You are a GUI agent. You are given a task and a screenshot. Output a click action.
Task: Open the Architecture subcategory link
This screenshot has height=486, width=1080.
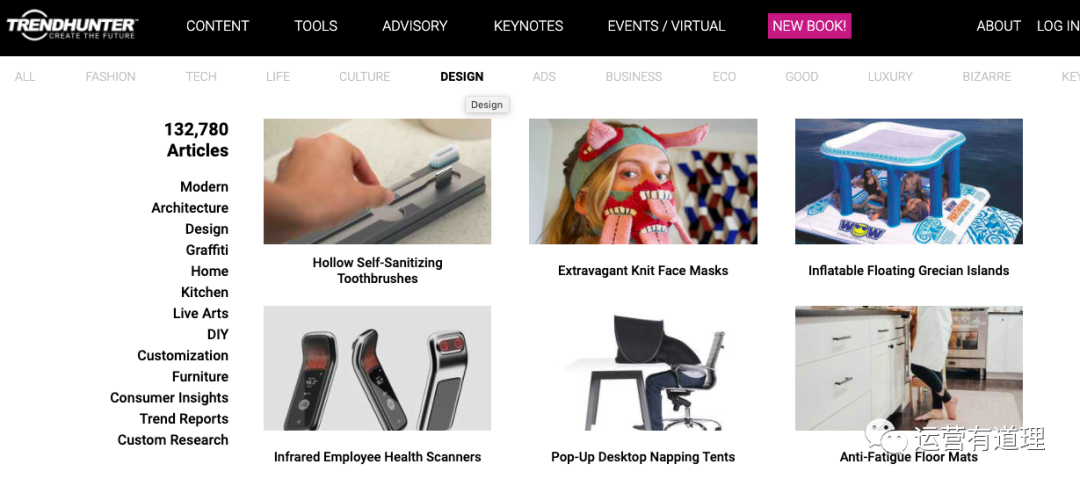pos(190,208)
